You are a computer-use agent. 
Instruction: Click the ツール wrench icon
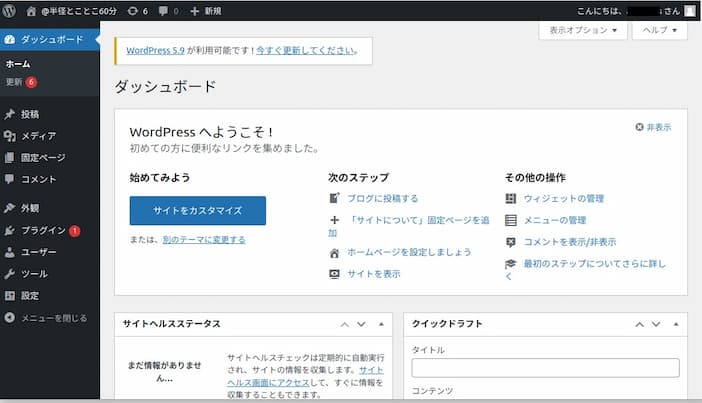[9, 274]
